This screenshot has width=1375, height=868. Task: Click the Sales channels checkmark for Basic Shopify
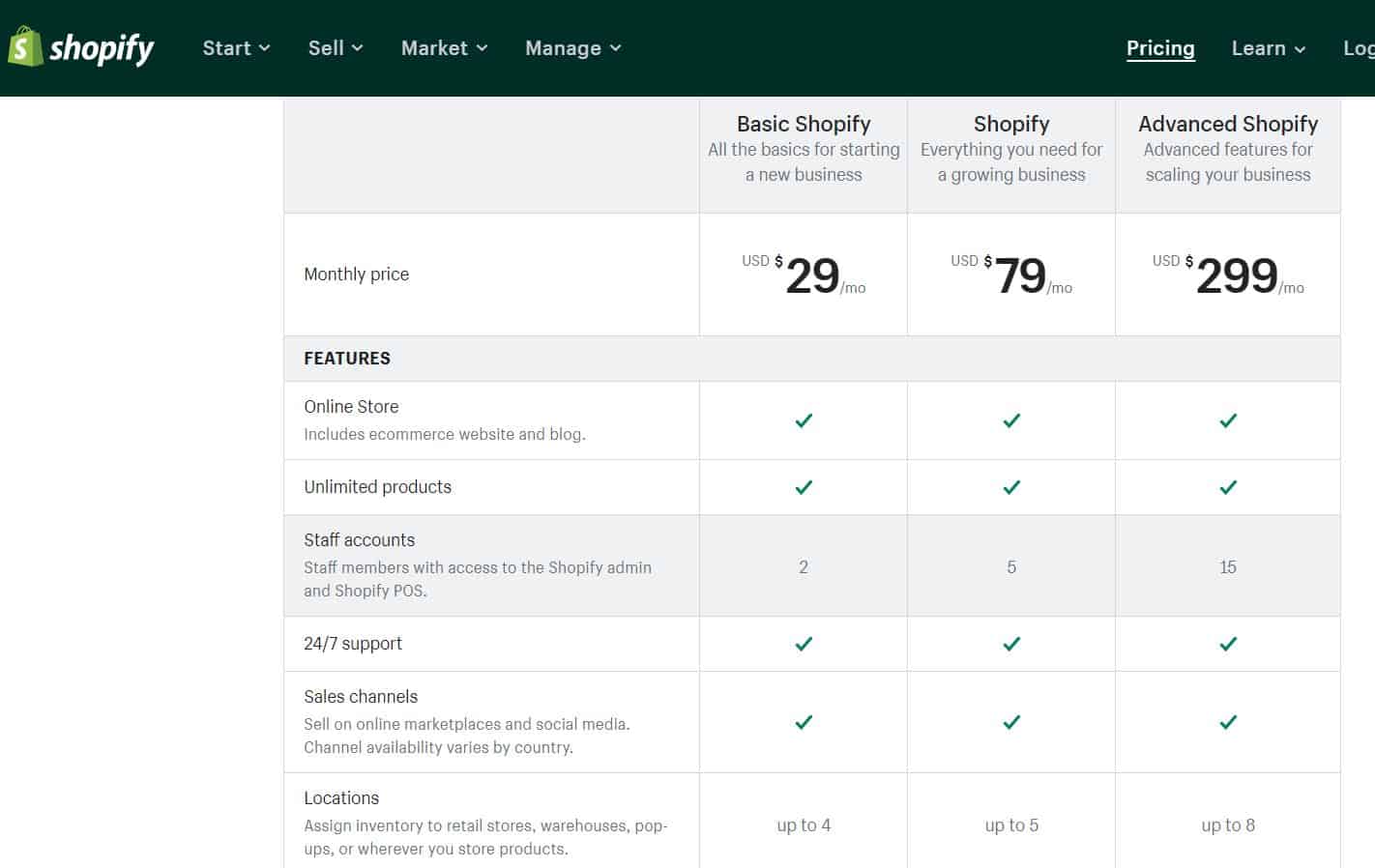tap(804, 722)
